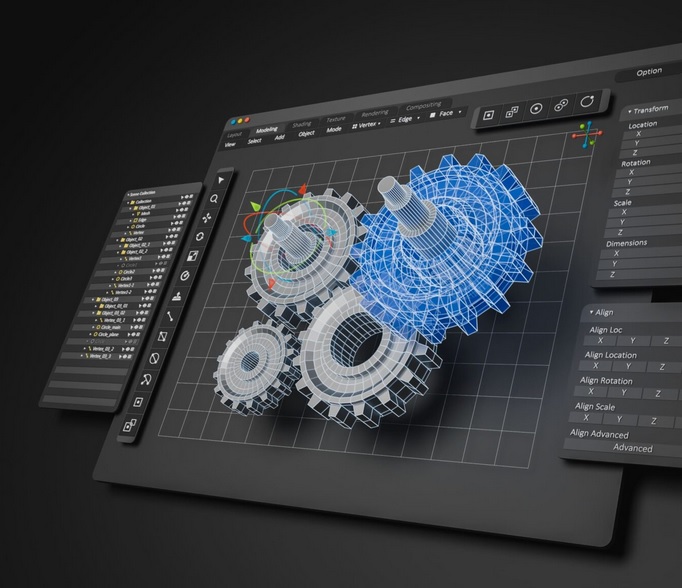Open the Object menu

point(306,133)
